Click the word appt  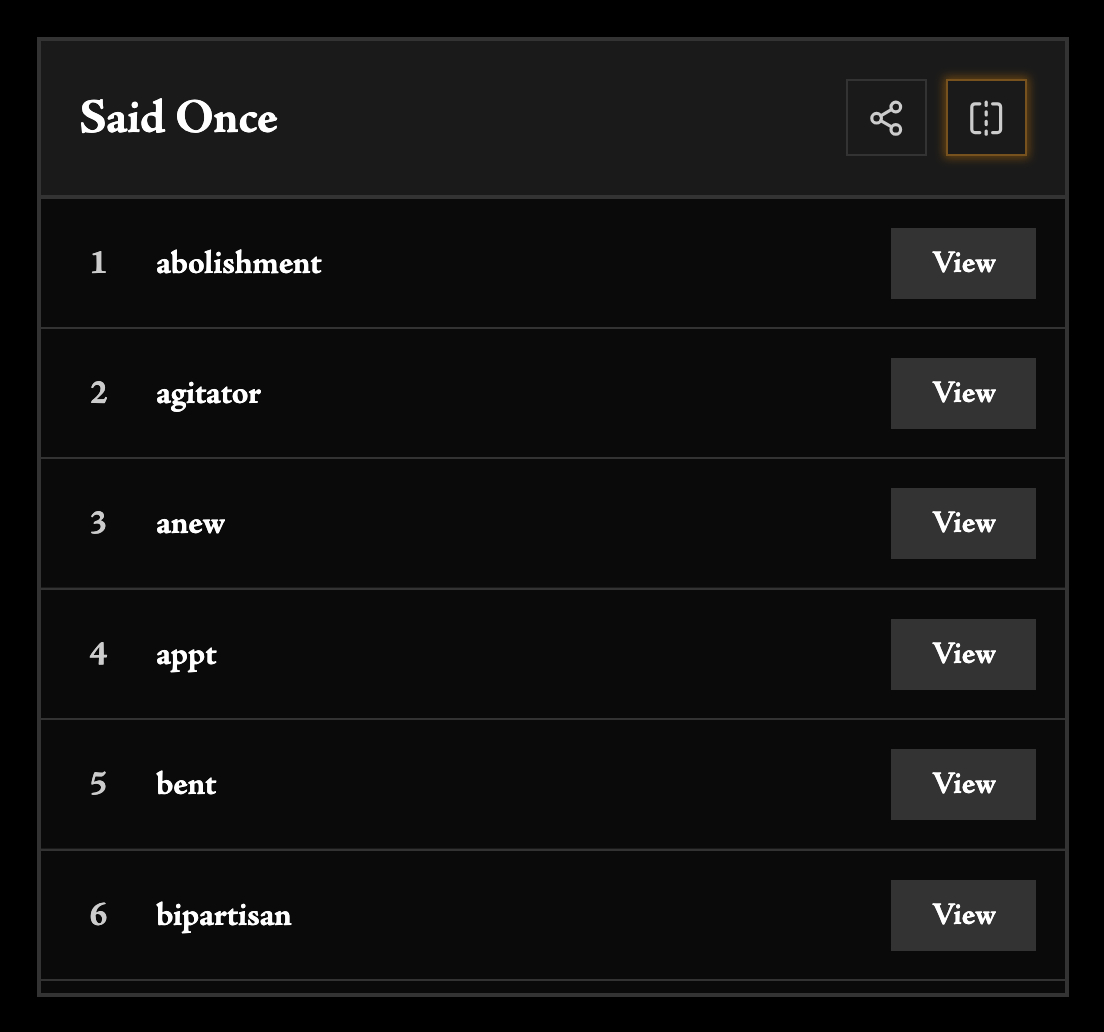[186, 654]
